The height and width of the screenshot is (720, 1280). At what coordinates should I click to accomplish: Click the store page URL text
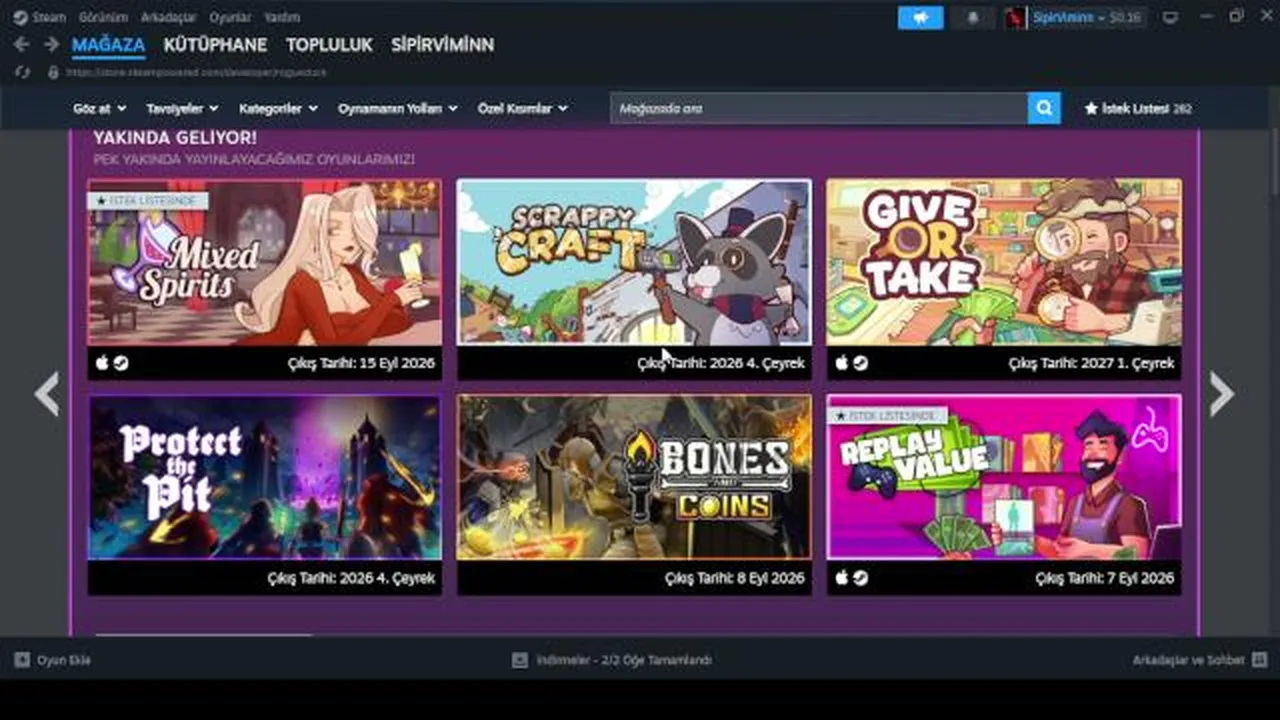[196, 72]
